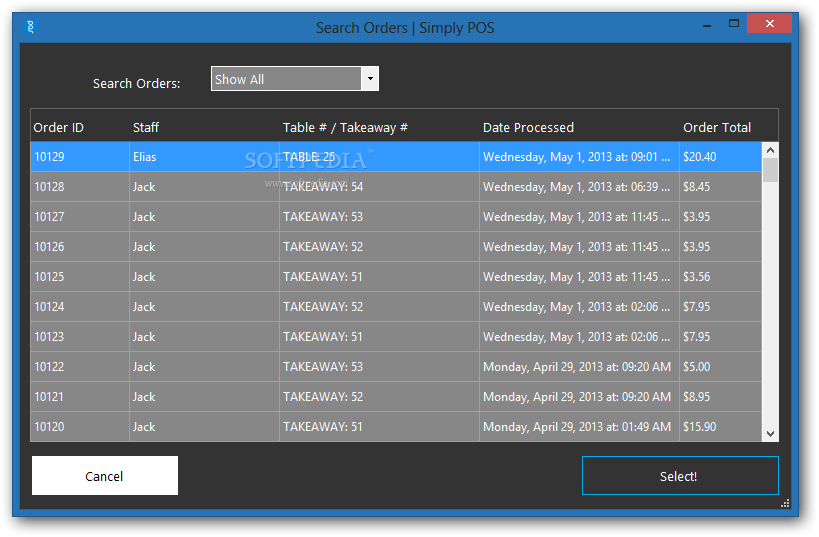Click the window resize grip corner

785,503
